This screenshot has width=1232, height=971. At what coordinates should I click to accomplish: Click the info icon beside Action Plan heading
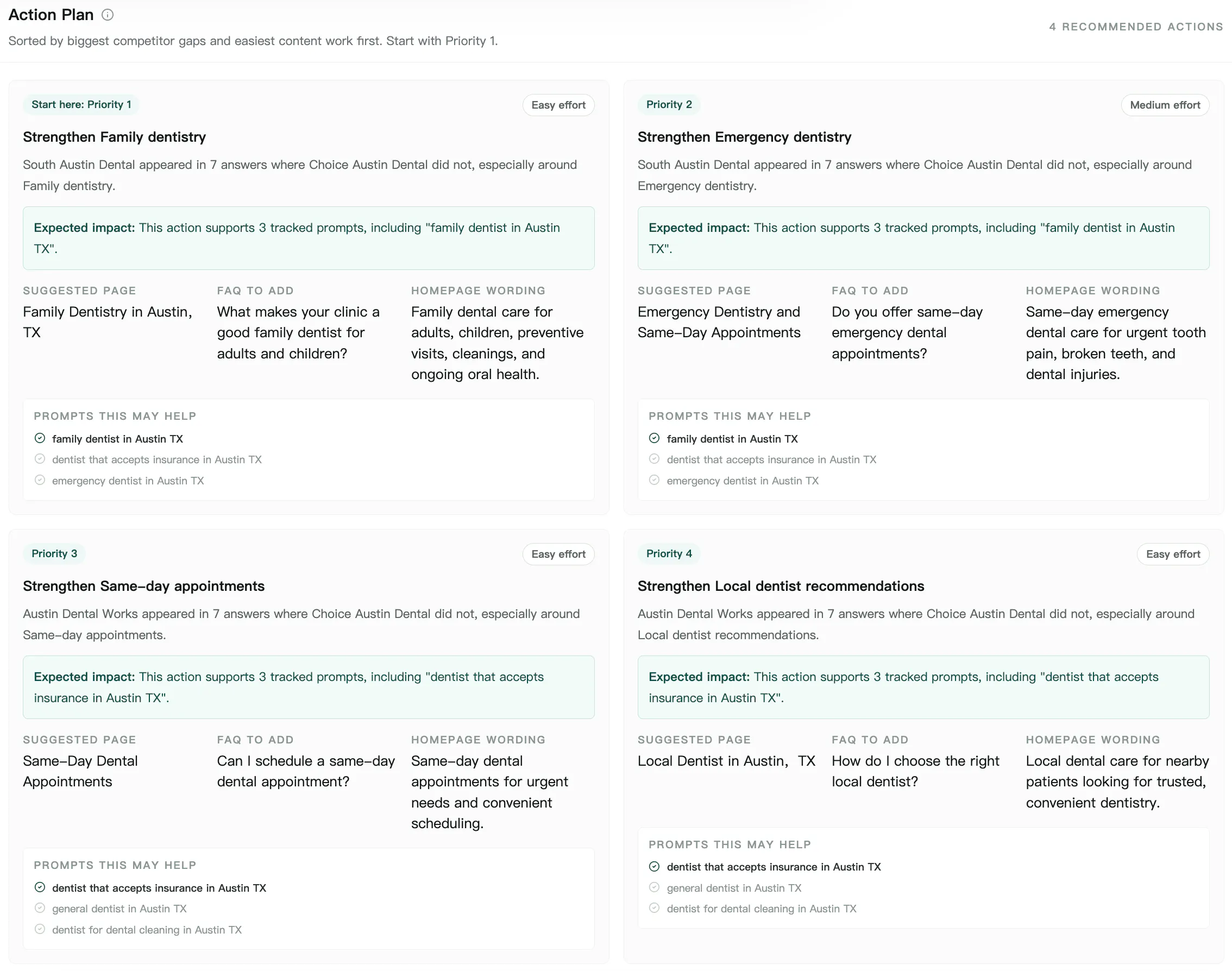[x=108, y=15]
